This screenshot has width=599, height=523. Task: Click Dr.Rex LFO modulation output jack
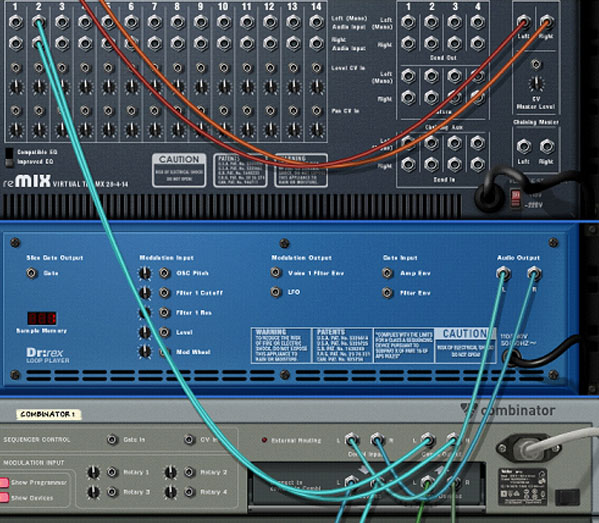[276, 292]
